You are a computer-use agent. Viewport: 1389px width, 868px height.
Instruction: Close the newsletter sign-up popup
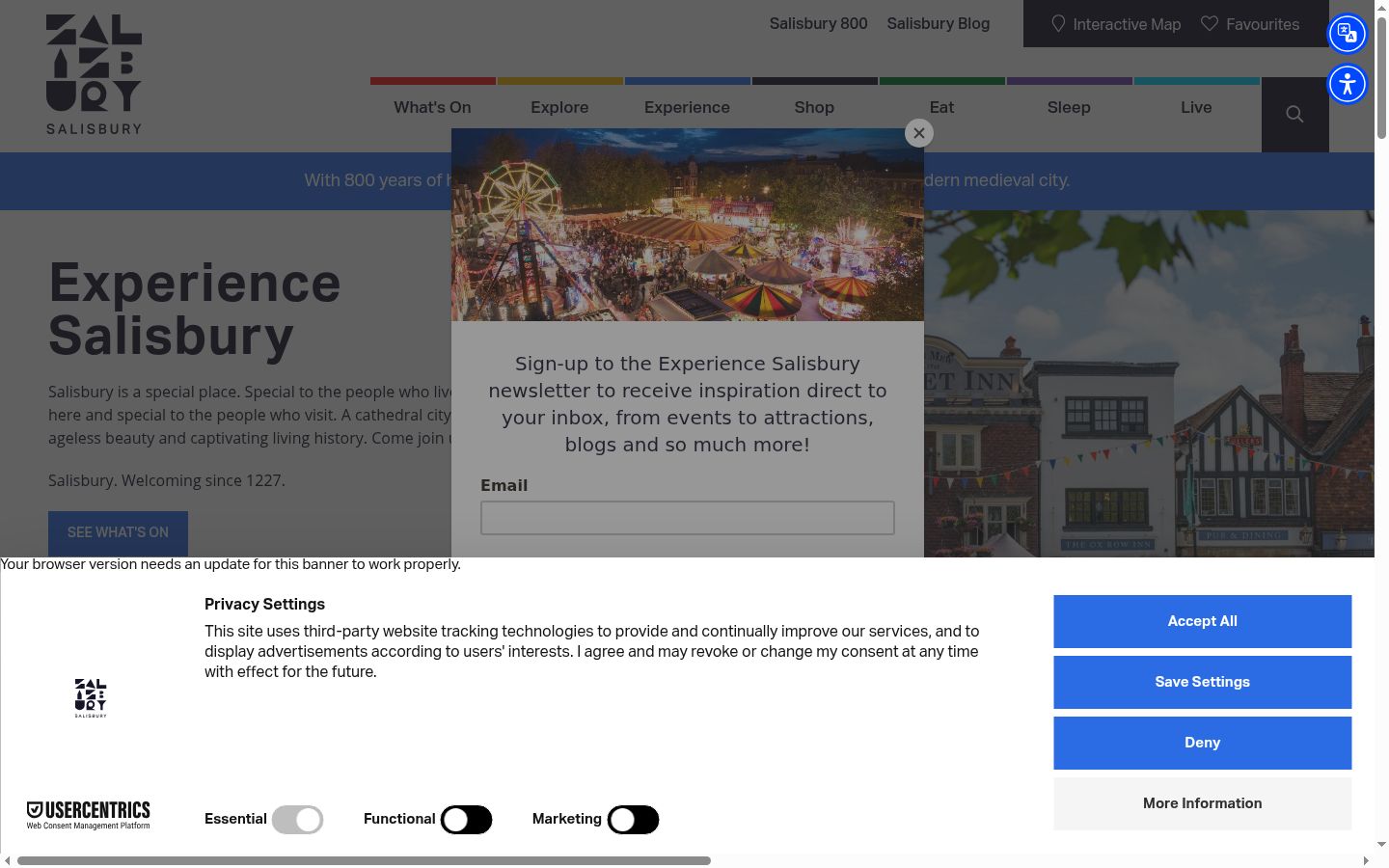coord(919,133)
